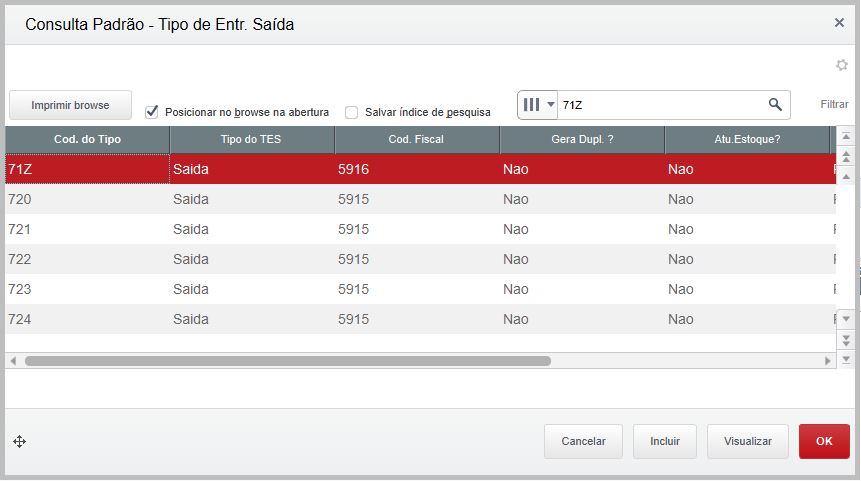Click Saida cell in row 720

pos(252,199)
